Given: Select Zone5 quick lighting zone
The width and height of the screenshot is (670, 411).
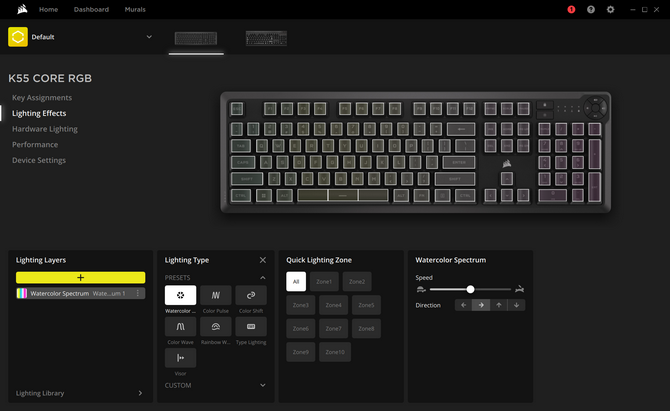Looking at the screenshot, I should 366,305.
